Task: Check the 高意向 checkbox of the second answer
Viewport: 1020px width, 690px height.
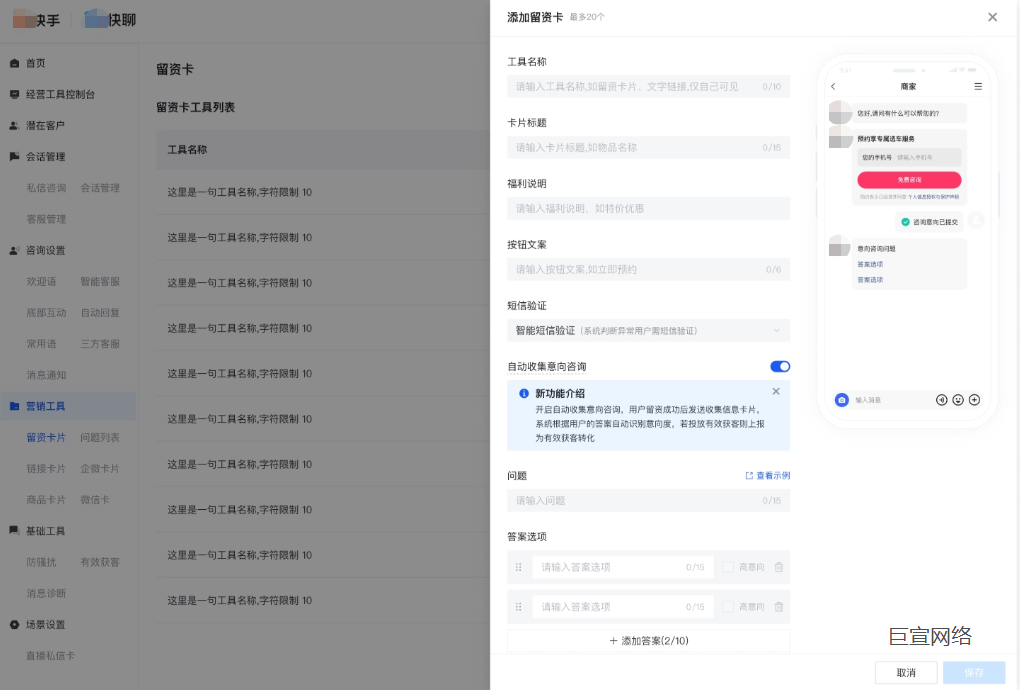Action: 727,606
